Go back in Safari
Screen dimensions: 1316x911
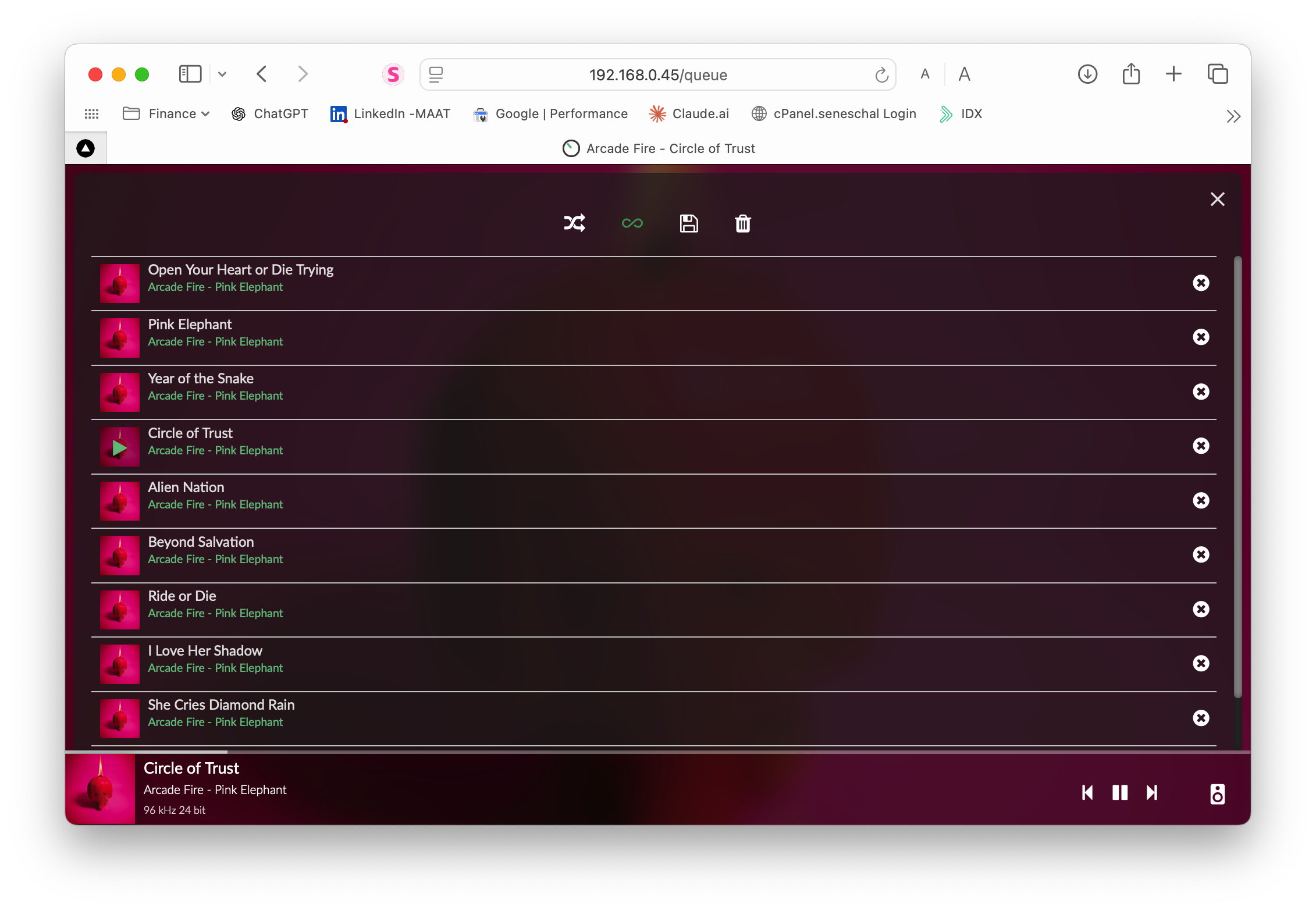pyautogui.click(x=262, y=74)
